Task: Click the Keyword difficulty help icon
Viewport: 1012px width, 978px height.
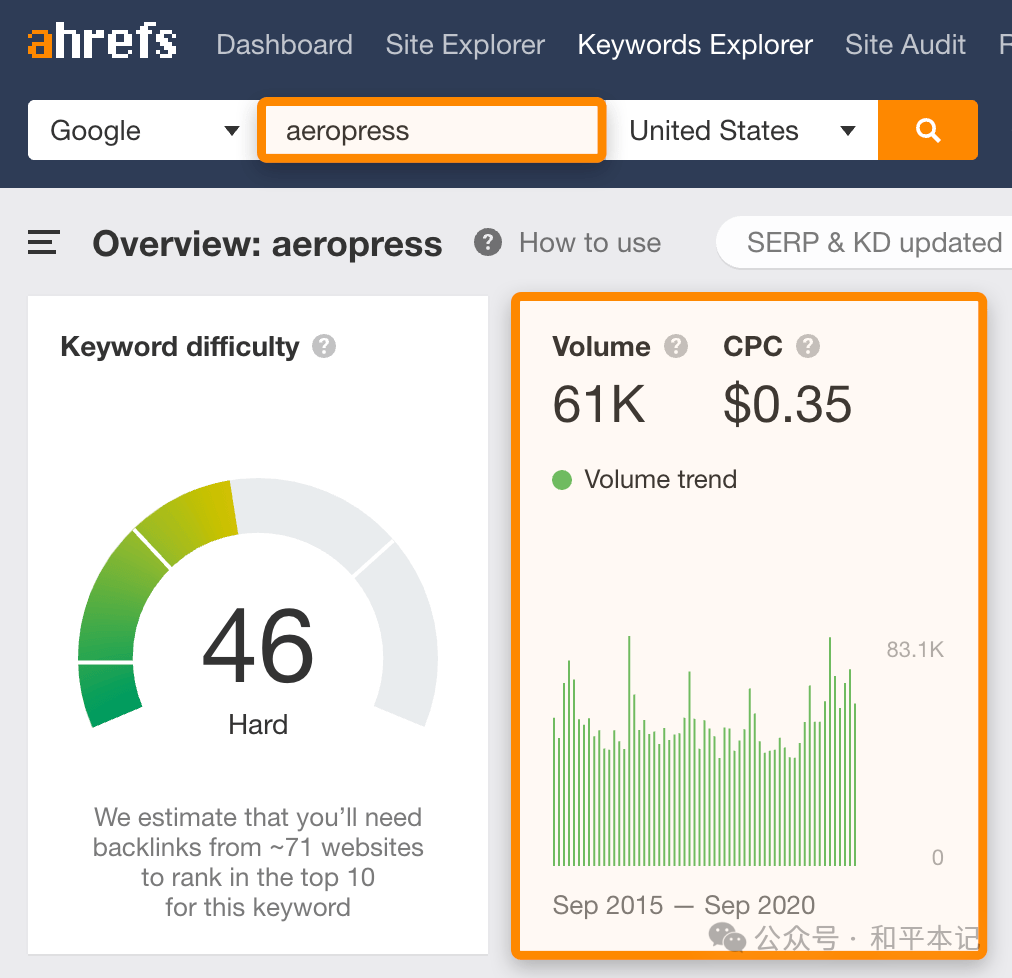Action: point(324,347)
